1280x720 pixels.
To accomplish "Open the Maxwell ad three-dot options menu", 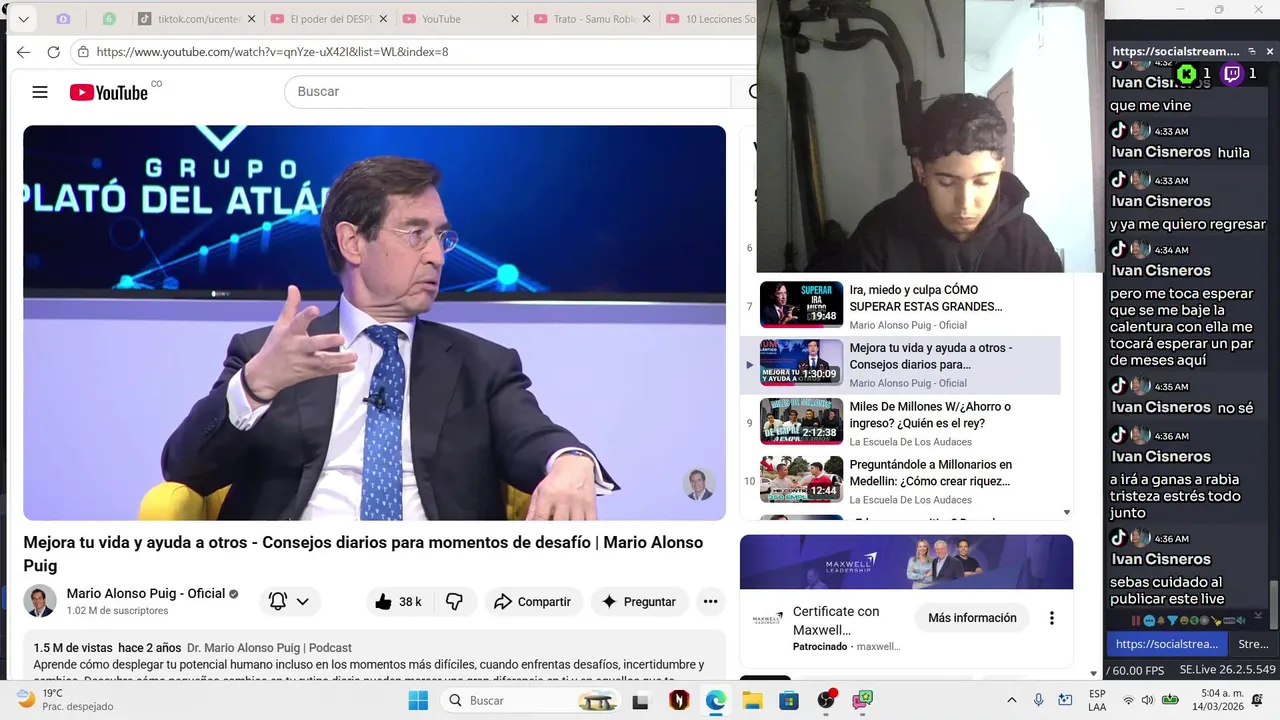I will pyautogui.click(x=1051, y=618).
